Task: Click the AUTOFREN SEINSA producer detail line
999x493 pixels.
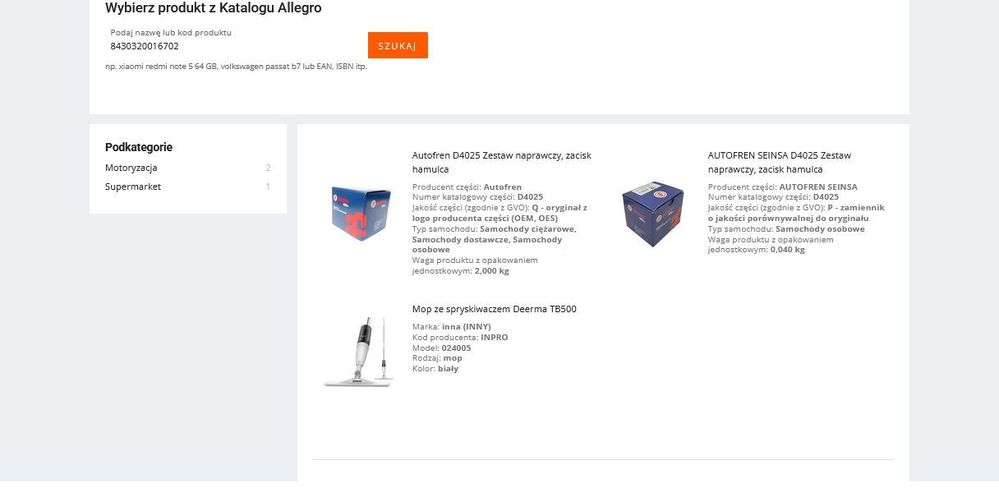Action: point(782,187)
